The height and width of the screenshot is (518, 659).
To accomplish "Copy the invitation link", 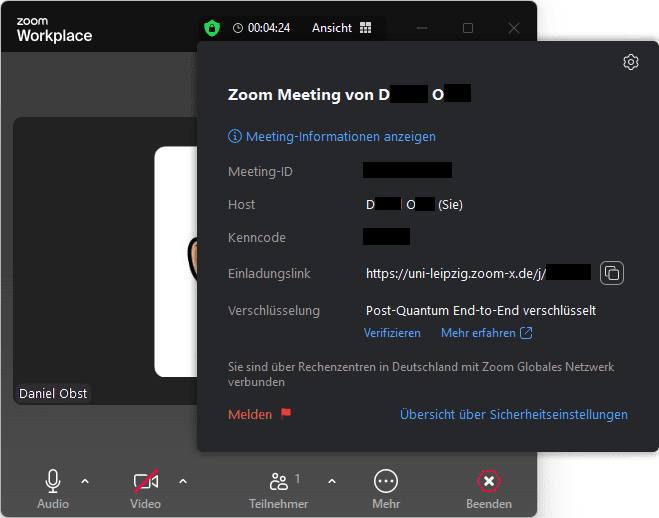I will [612, 273].
